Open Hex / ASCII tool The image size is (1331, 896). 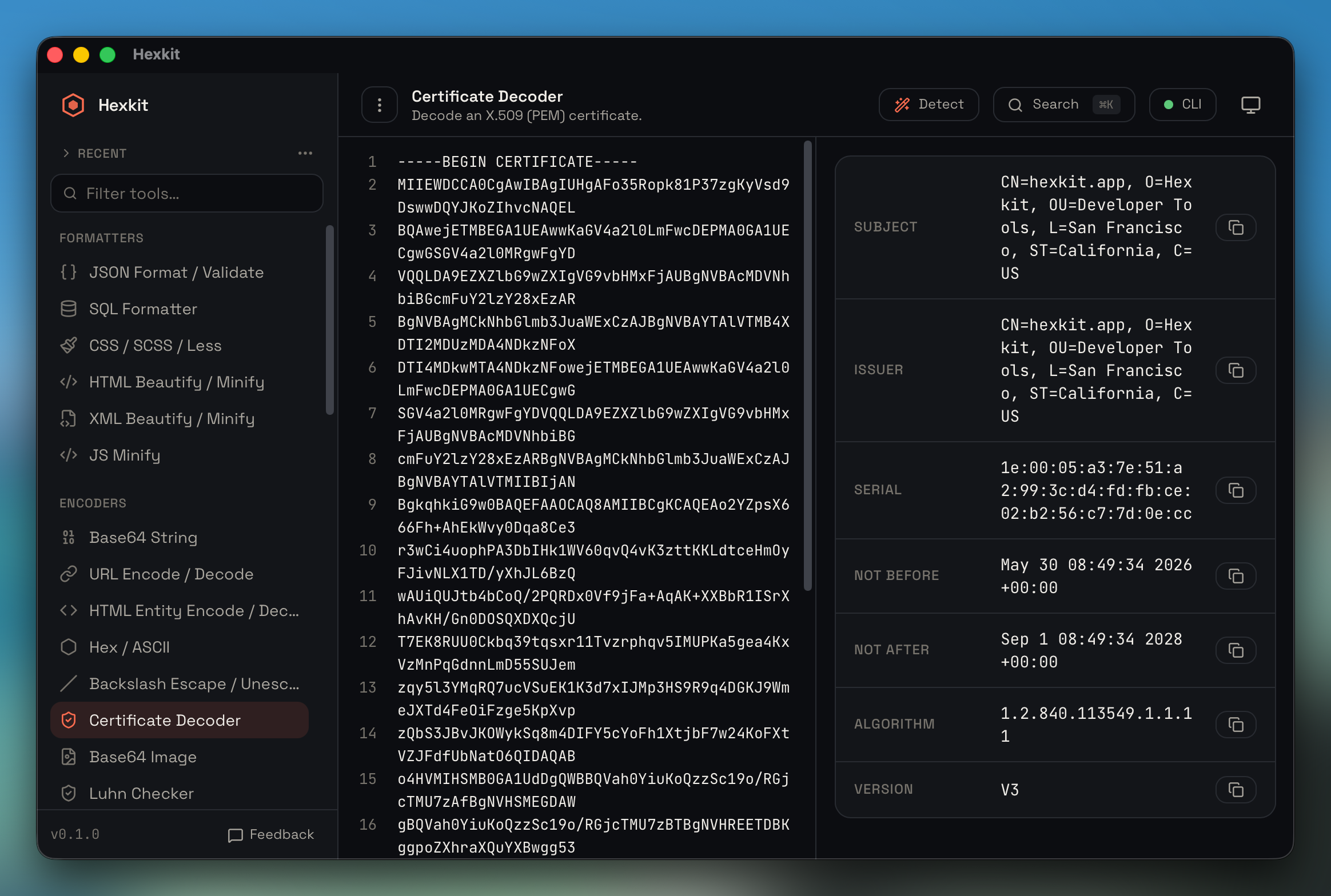tap(180, 647)
